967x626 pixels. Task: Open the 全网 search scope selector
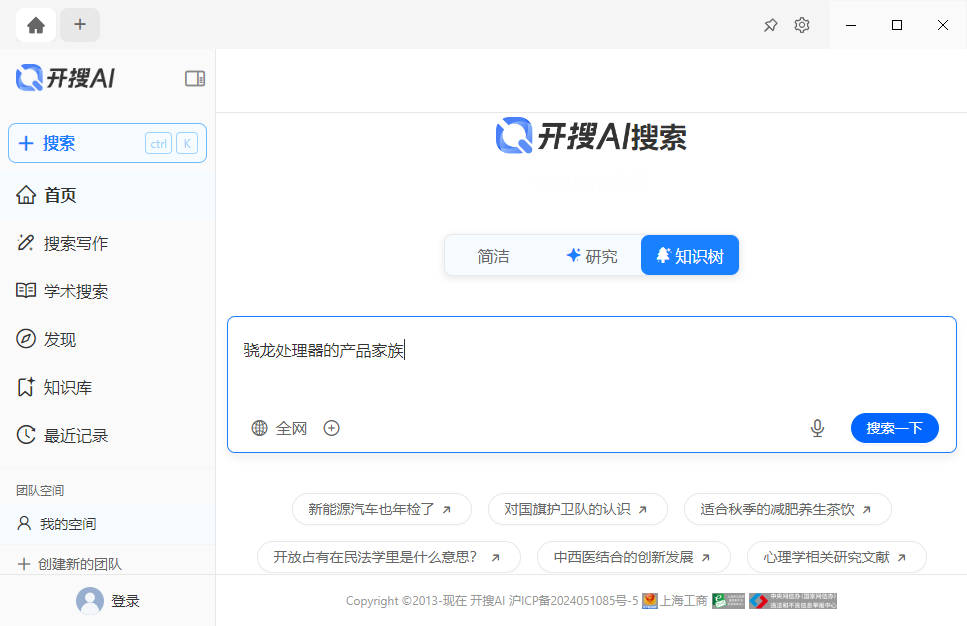pyautogui.click(x=277, y=428)
